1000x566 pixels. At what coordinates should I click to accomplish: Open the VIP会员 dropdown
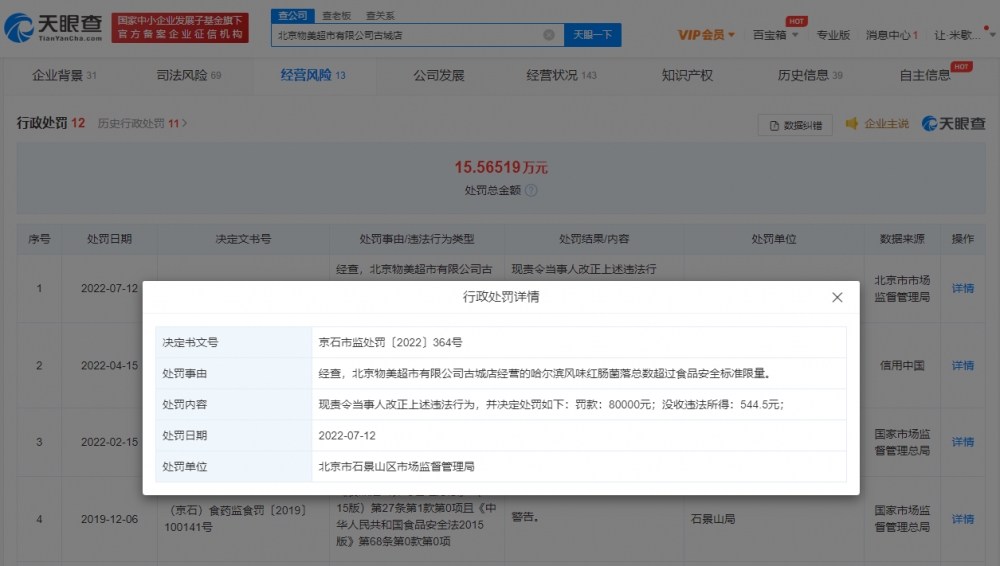click(x=706, y=35)
